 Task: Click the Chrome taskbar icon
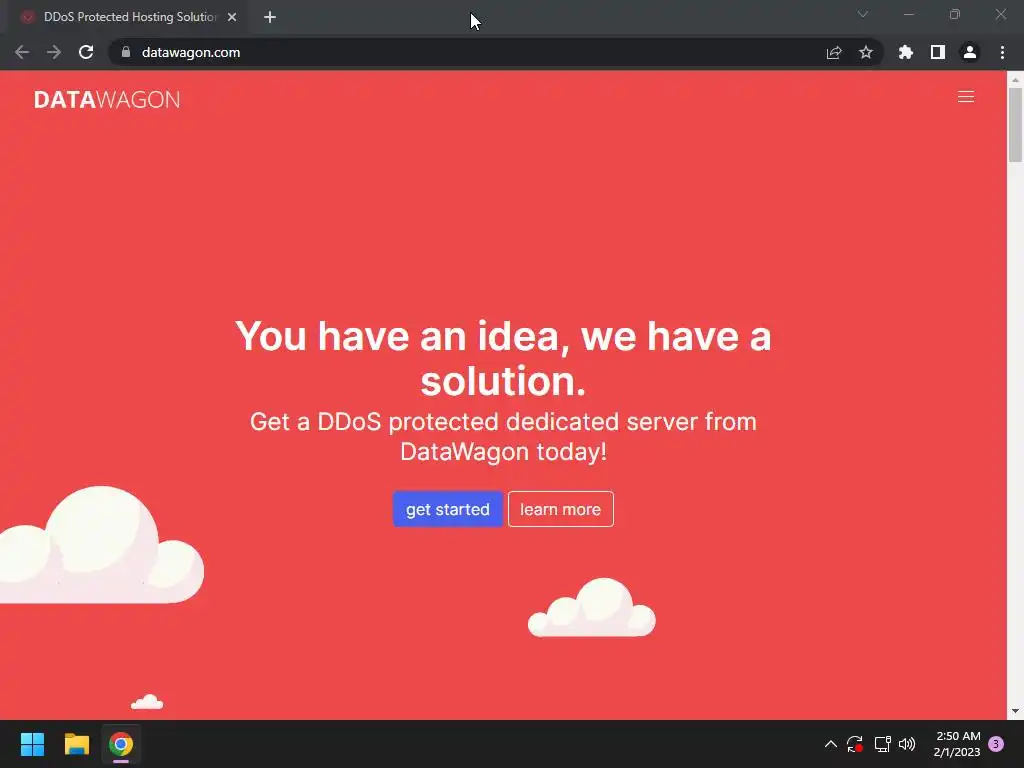(x=121, y=744)
